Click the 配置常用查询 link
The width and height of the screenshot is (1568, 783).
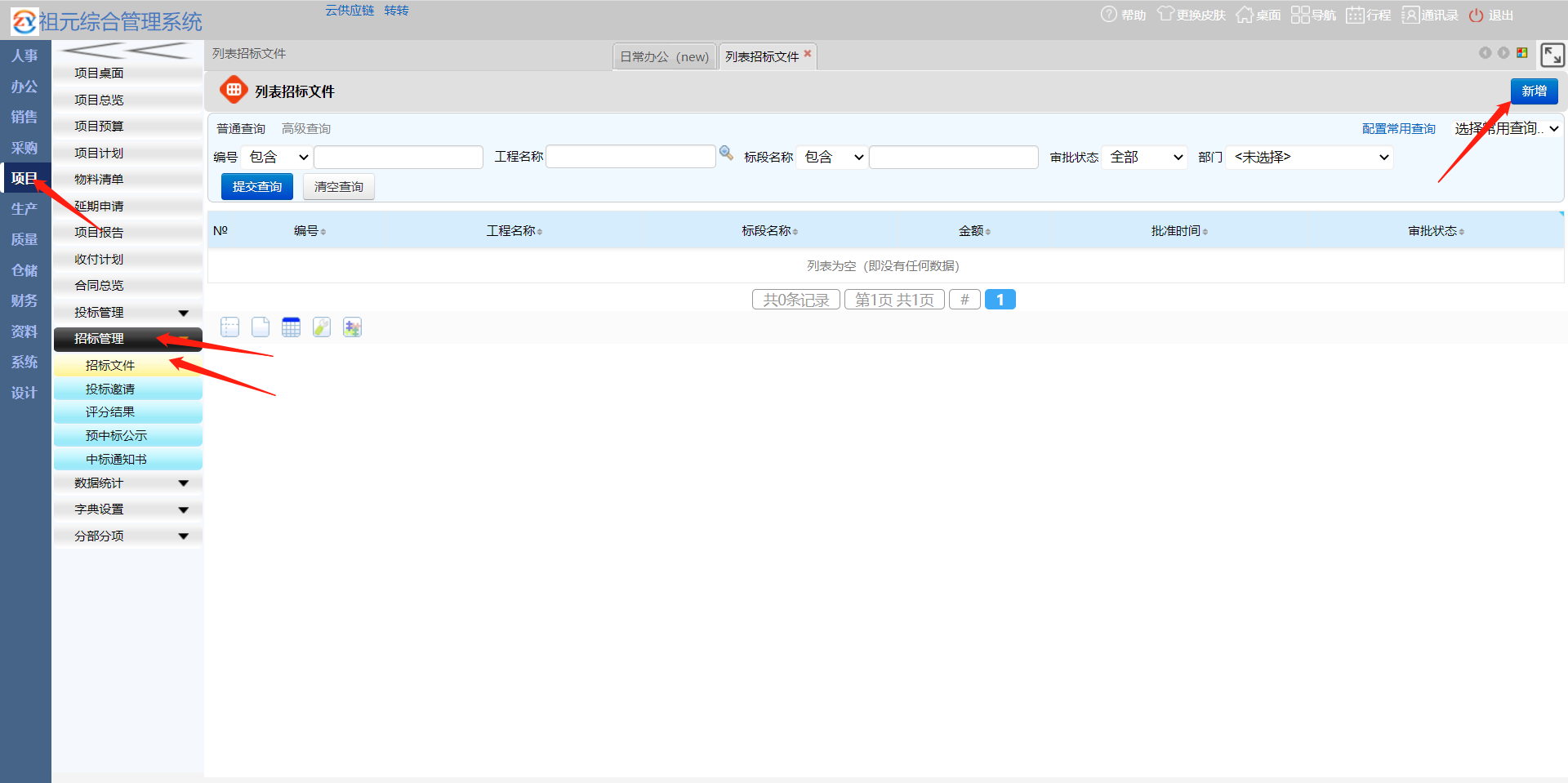click(1398, 129)
